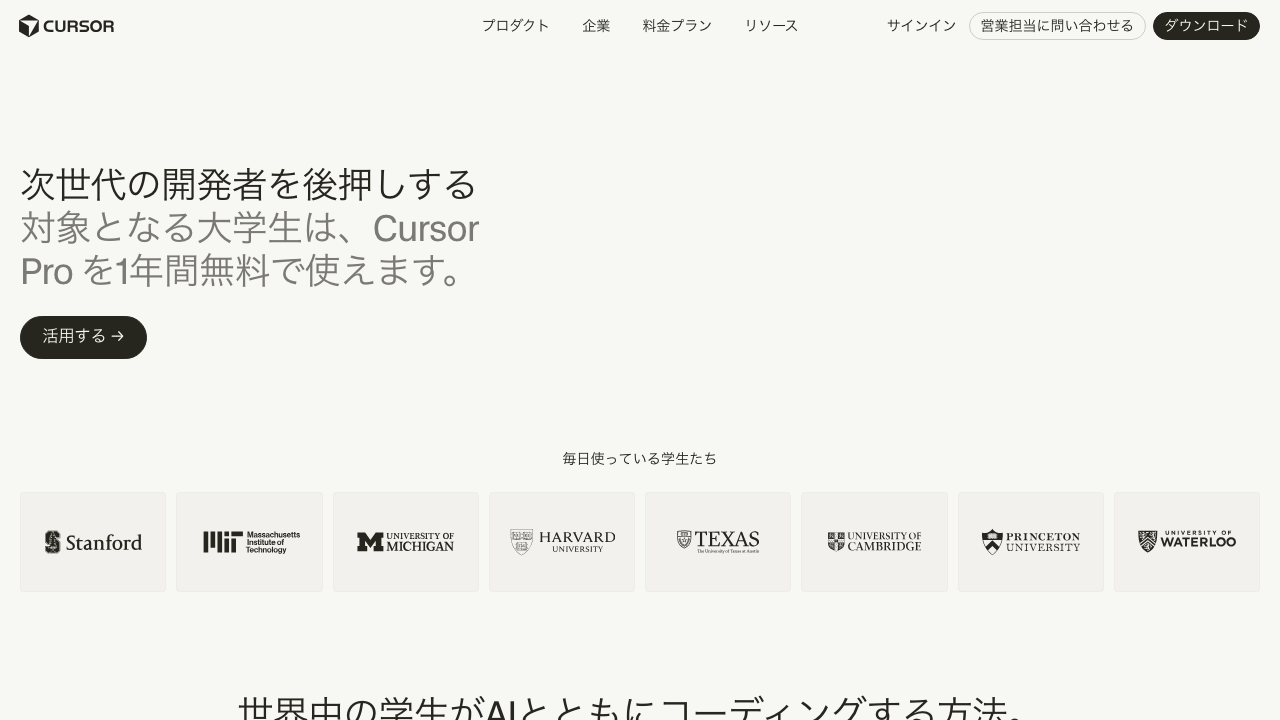Click the サインイン link

pyautogui.click(x=921, y=26)
